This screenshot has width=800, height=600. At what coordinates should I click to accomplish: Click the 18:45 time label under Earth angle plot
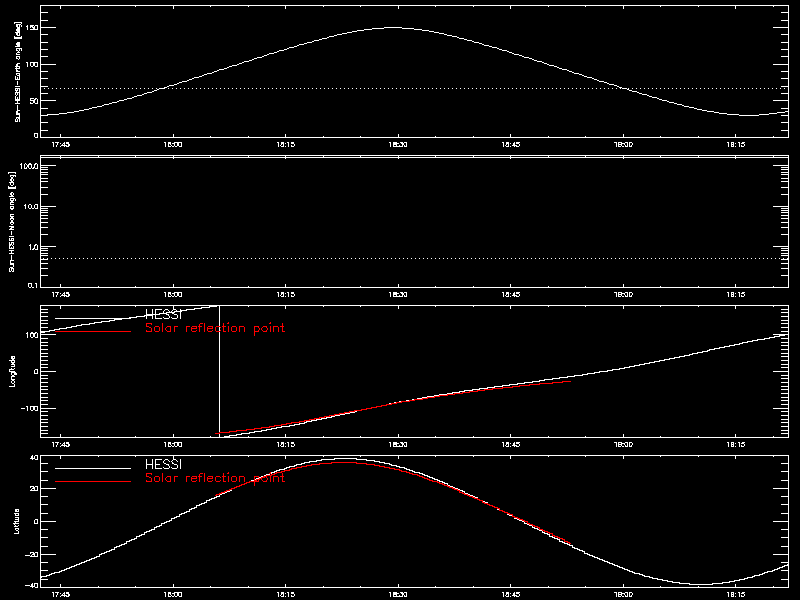pos(511,145)
